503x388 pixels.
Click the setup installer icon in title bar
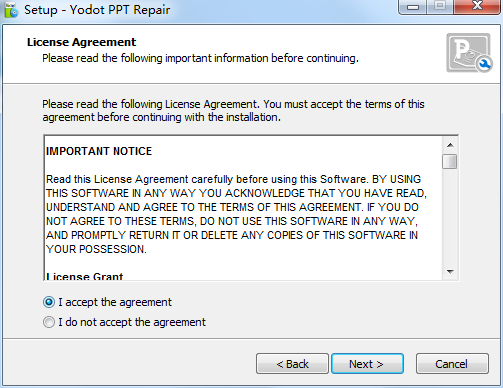point(11,10)
